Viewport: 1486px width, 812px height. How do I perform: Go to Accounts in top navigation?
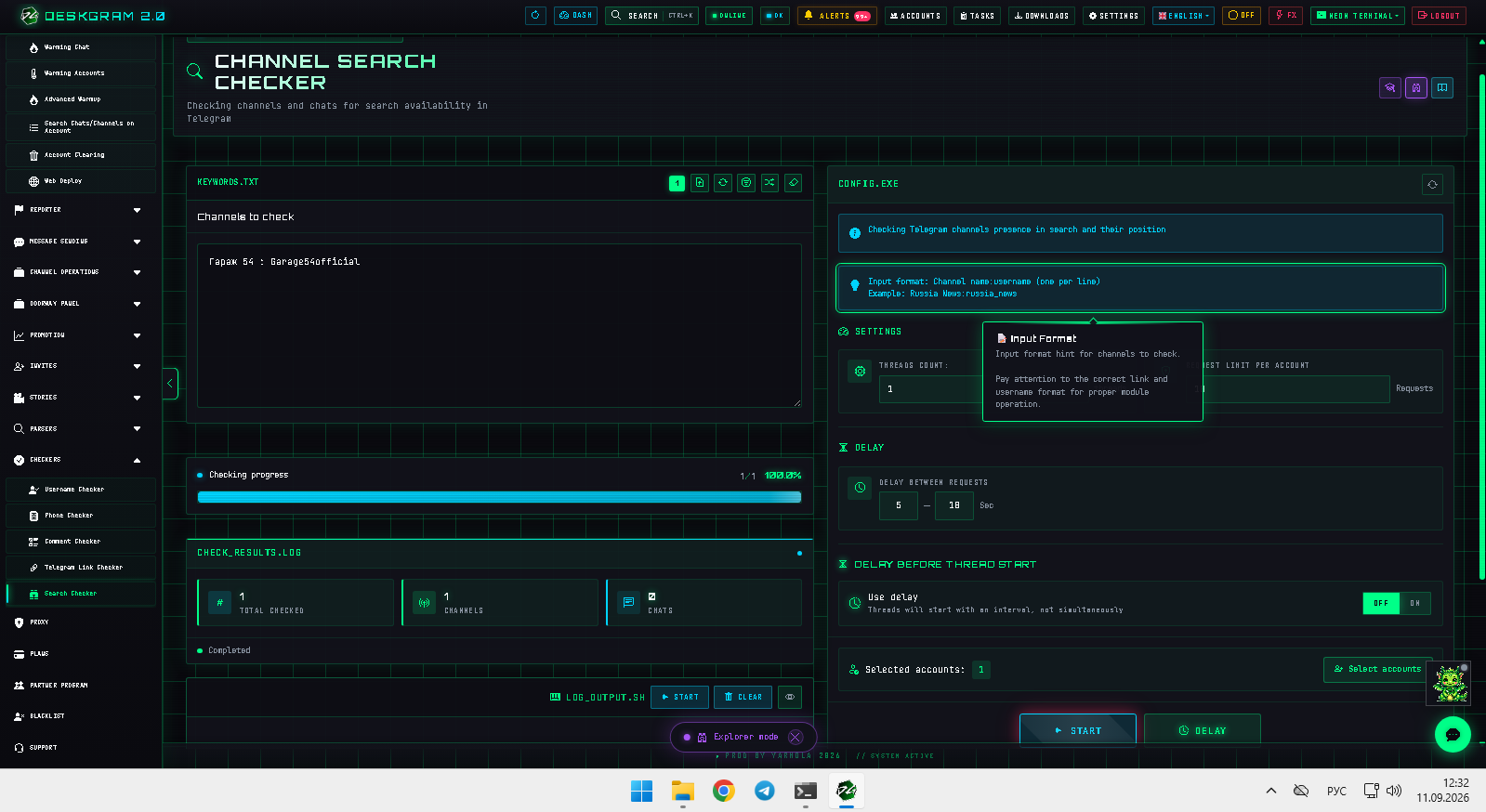915,16
